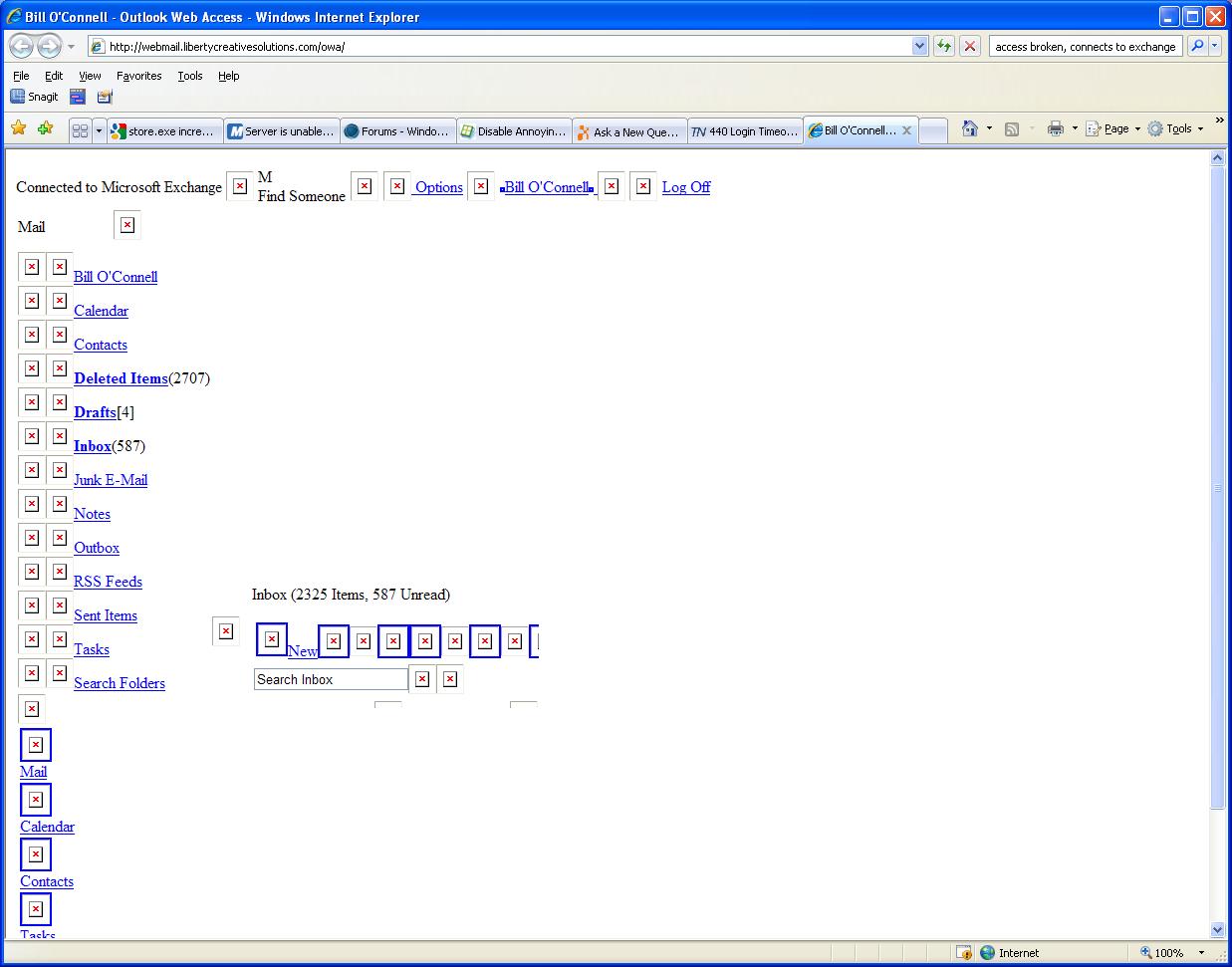1232x967 pixels.
Task: Click the search magnifier icon
Action: 1197,46
